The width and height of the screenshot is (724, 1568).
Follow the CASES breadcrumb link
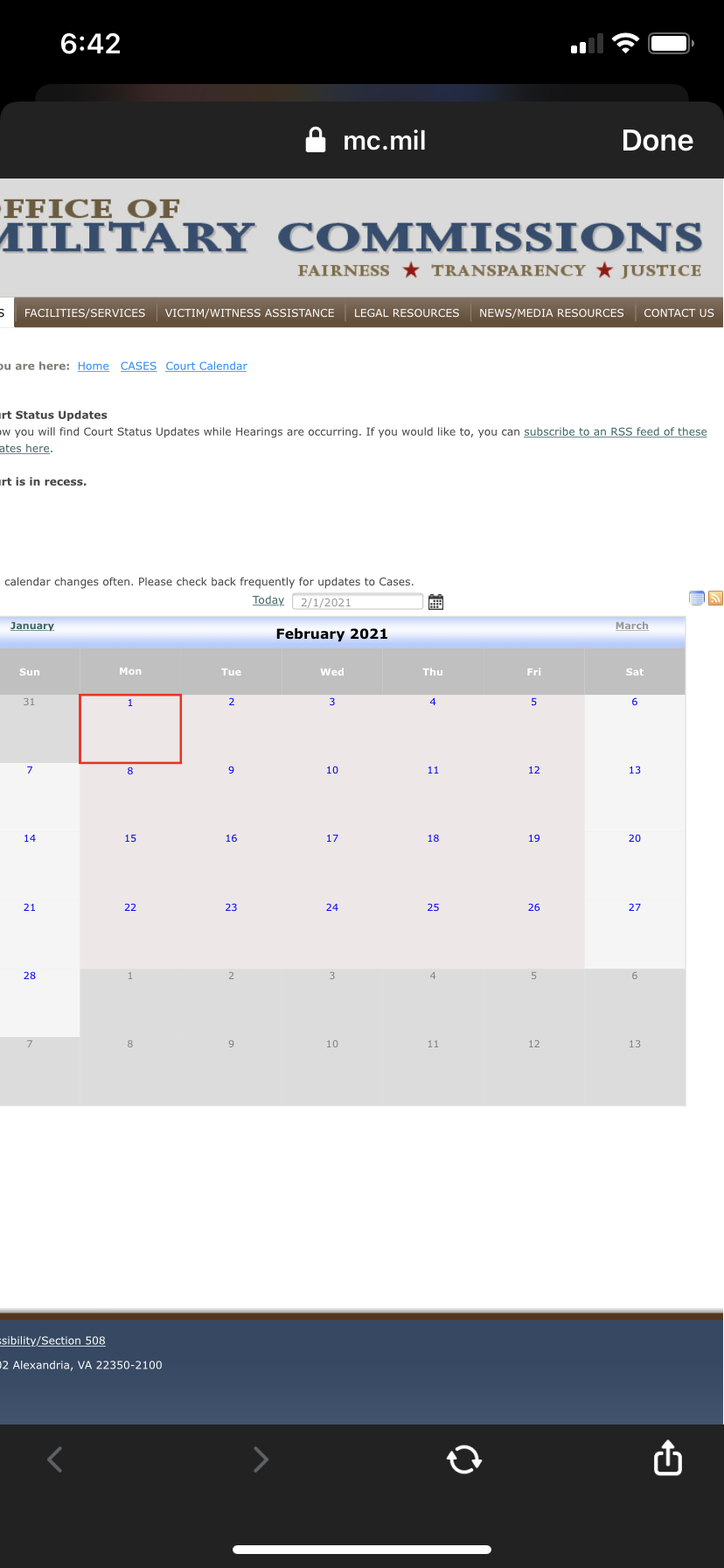[x=138, y=366]
